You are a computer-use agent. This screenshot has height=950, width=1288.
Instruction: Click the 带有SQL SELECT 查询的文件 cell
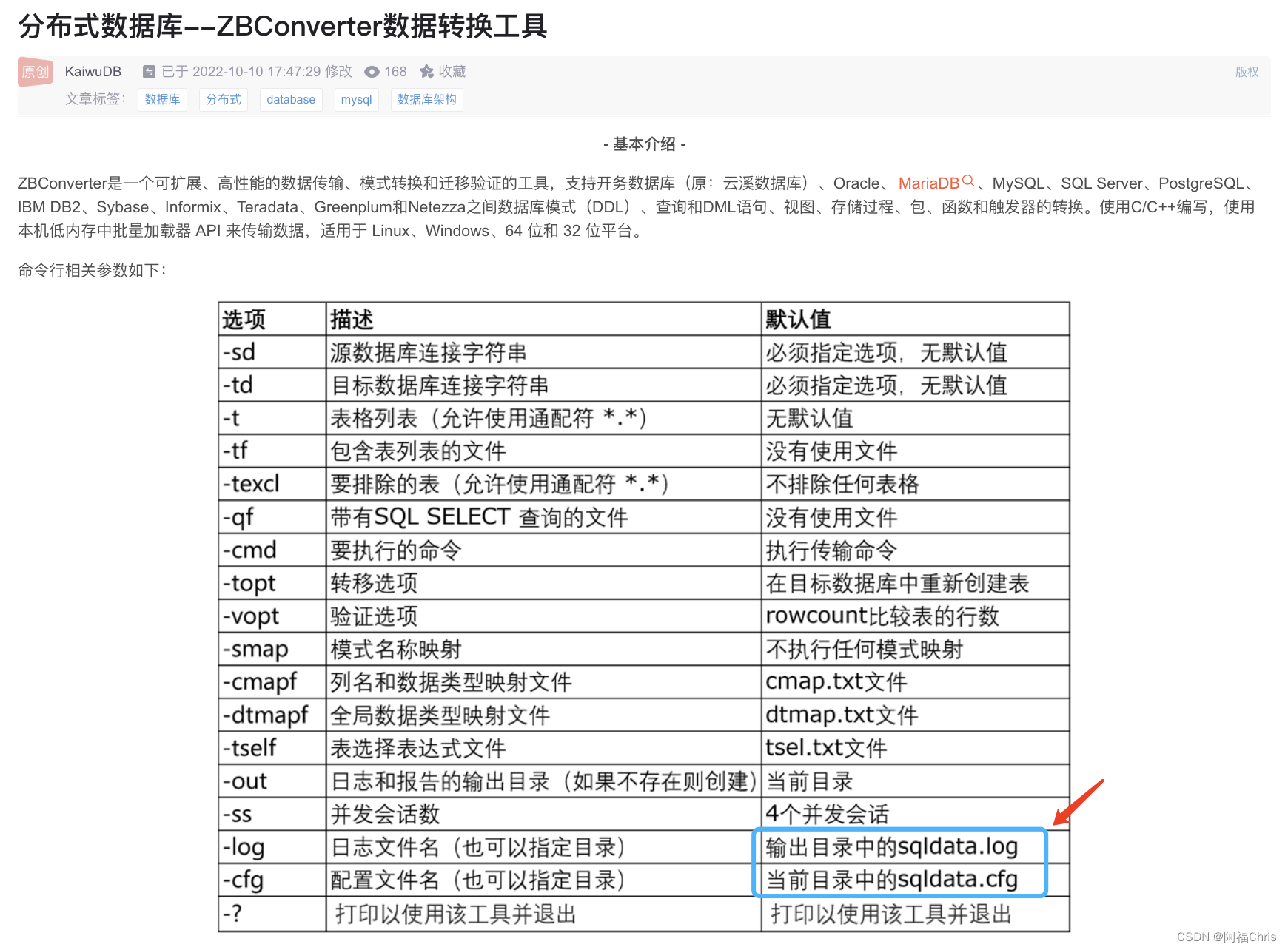click(x=544, y=517)
